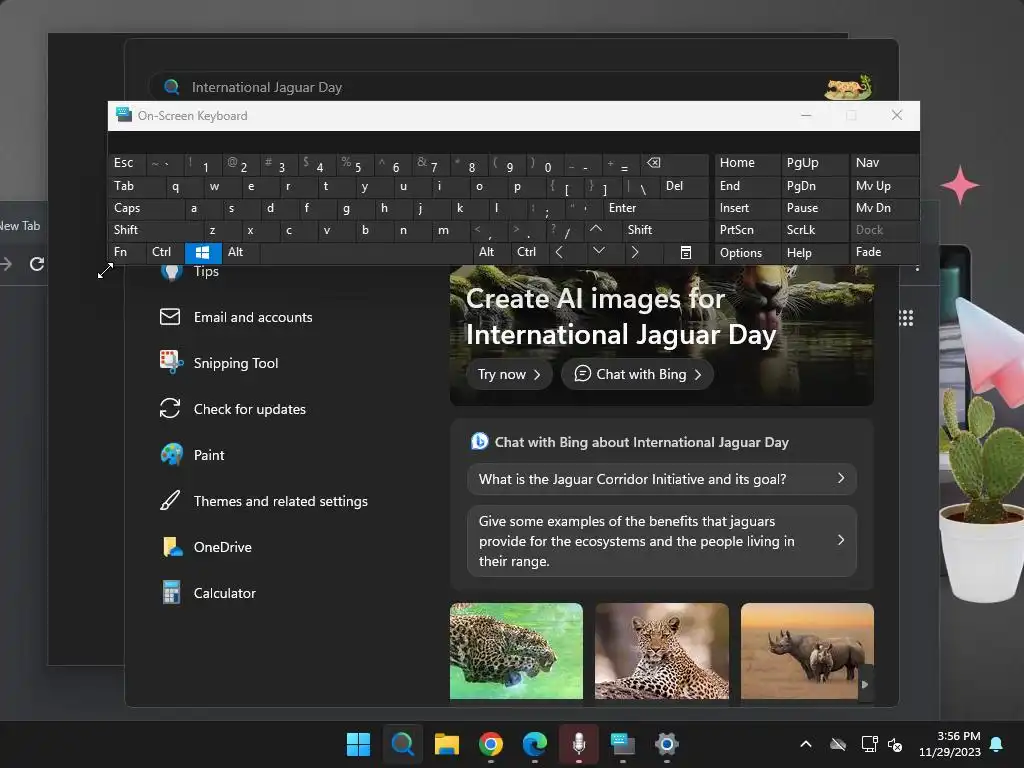The width and height of the screenshot is (1024, 768).
Task: Click Home key on On-Screen Keyboard
Action: [x=746, y=163]
